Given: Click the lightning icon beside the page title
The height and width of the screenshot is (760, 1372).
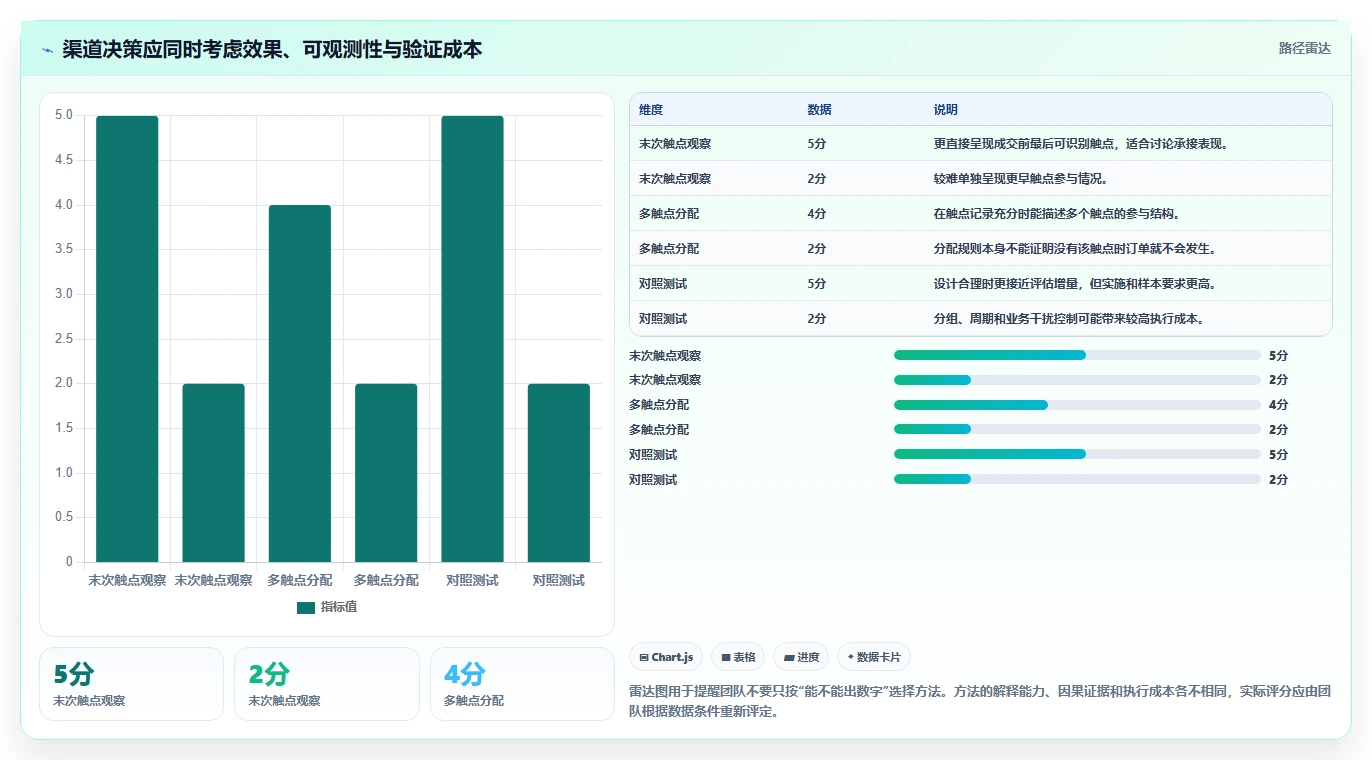Looking at the screenshot, I should (48, 50).
